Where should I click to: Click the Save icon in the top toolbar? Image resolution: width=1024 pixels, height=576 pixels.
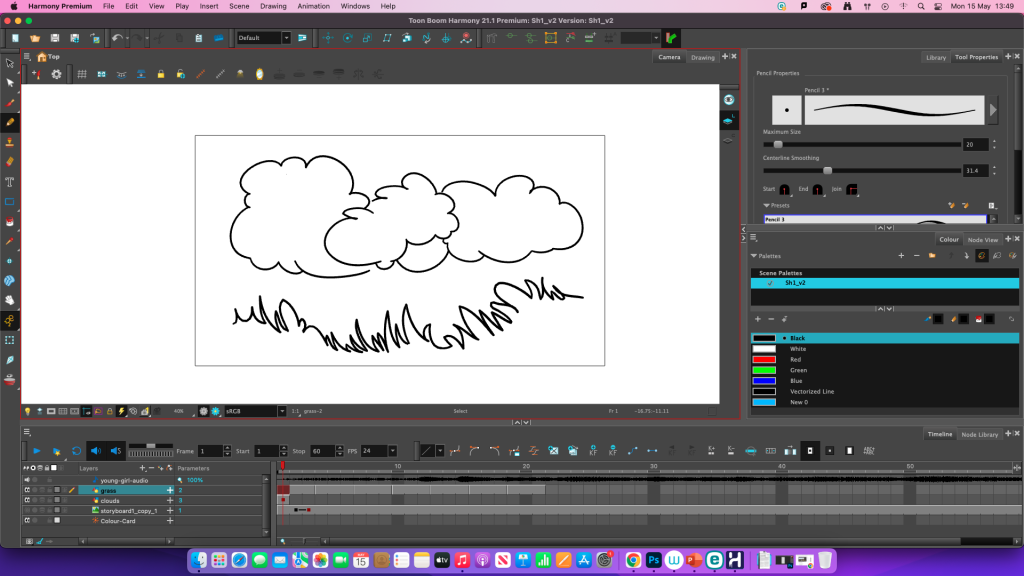click(55, 38)
